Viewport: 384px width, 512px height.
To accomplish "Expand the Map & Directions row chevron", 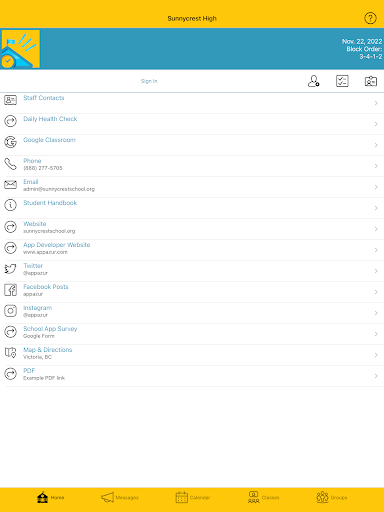I will tap(376, 355).
